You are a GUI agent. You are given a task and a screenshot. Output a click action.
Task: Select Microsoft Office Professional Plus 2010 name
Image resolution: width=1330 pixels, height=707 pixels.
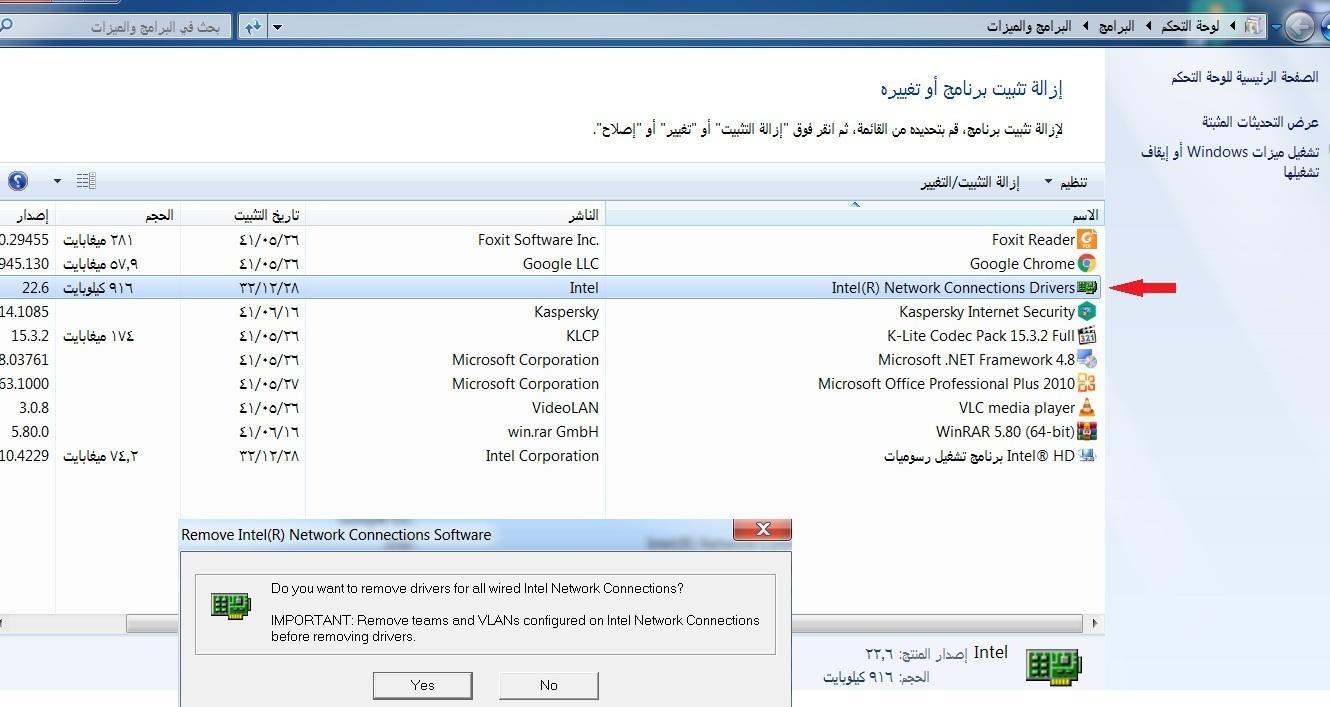pos(946,384)
